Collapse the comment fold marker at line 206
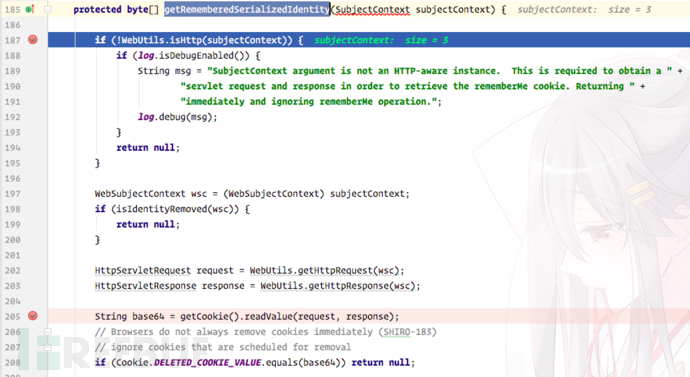 pos(48,332)
